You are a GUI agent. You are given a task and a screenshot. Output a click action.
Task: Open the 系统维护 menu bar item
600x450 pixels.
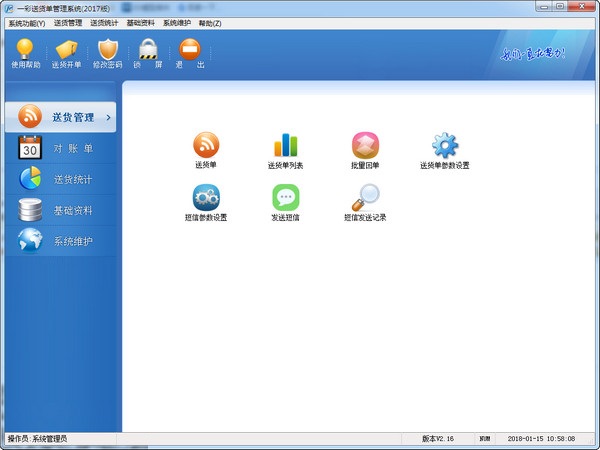[177, 23]
